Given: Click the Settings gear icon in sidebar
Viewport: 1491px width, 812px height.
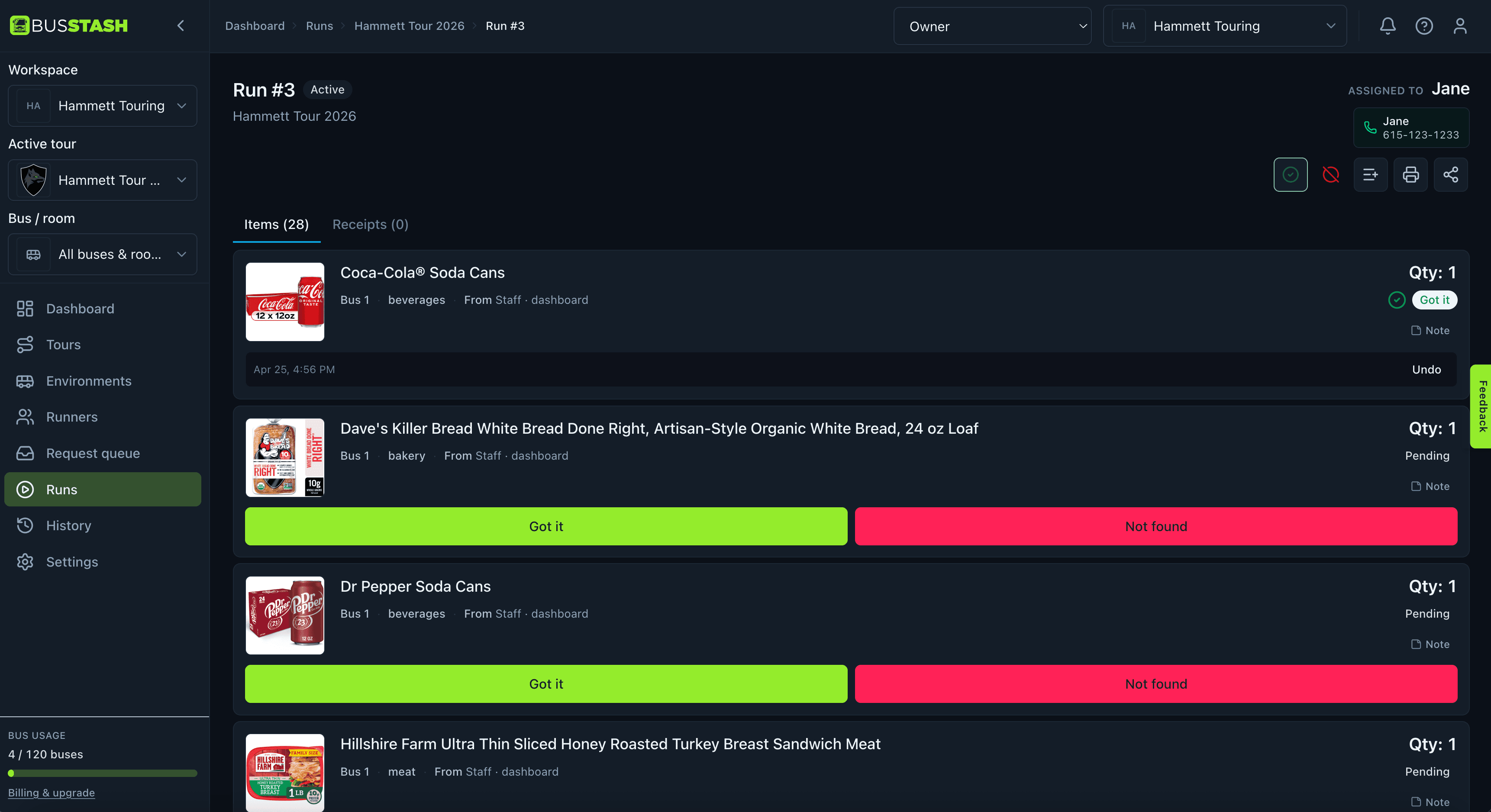Looking at the screenshot, I should (25, 562).
